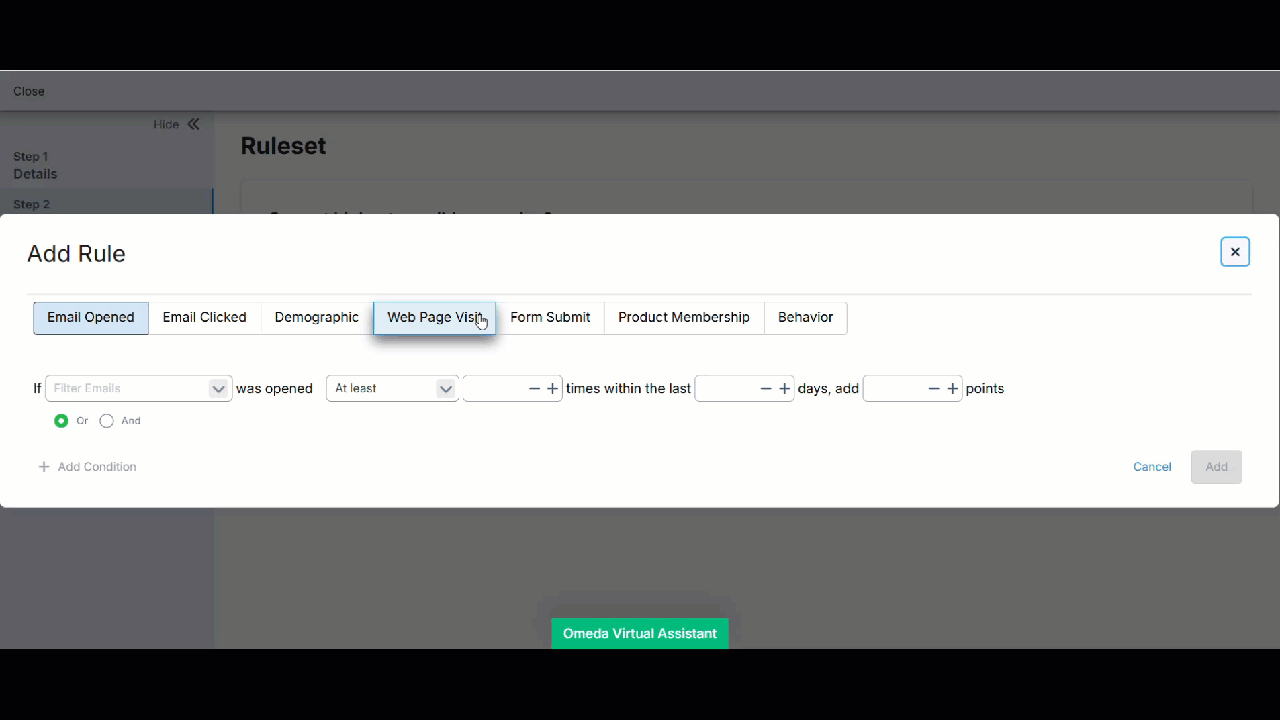Select the And radio button
This screenshot has width=1280, height=720.
pyautogui.click(x=107, y=421)
